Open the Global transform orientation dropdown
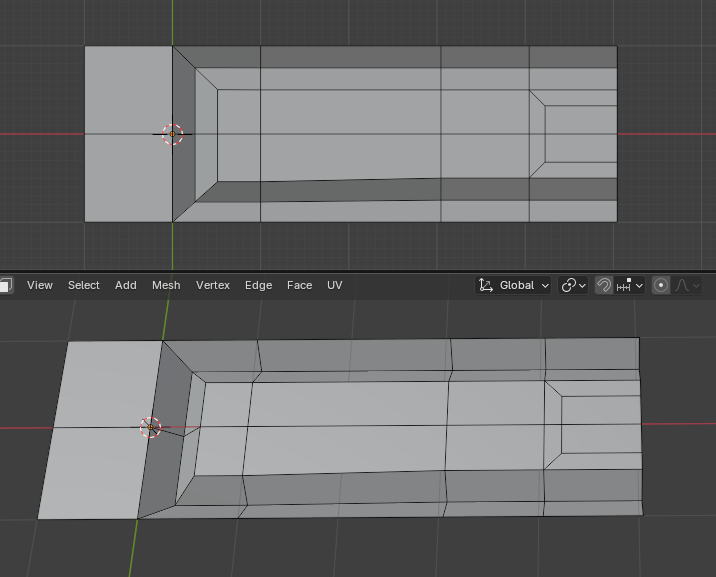This screenshot has height=577, width=716. click(515, 285)
